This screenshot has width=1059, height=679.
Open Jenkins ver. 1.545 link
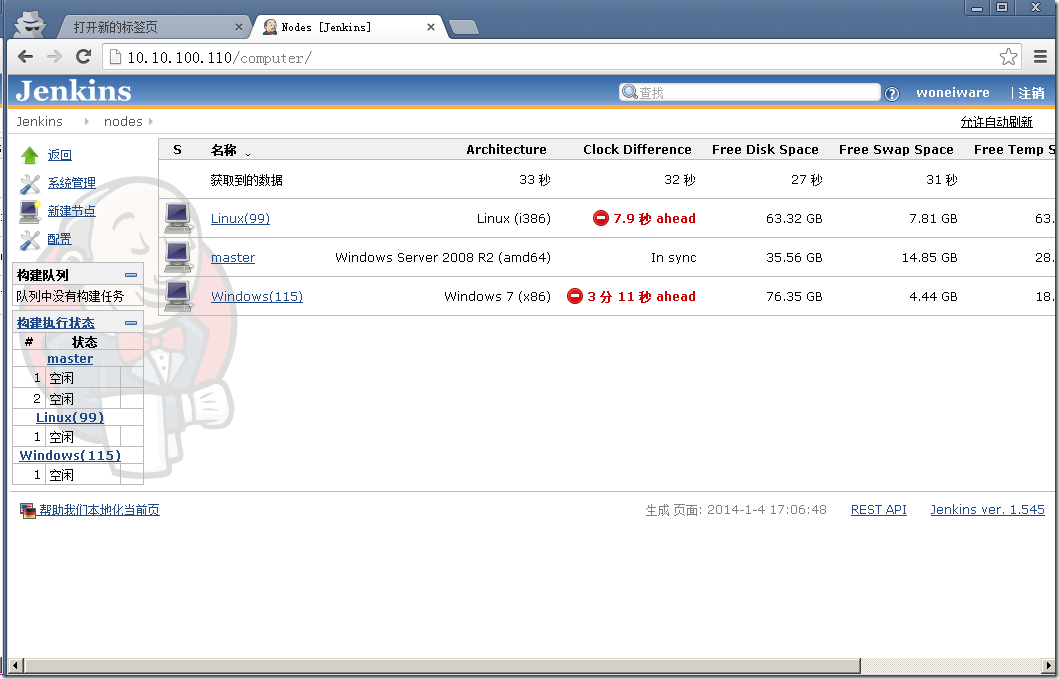coord(987,510)
